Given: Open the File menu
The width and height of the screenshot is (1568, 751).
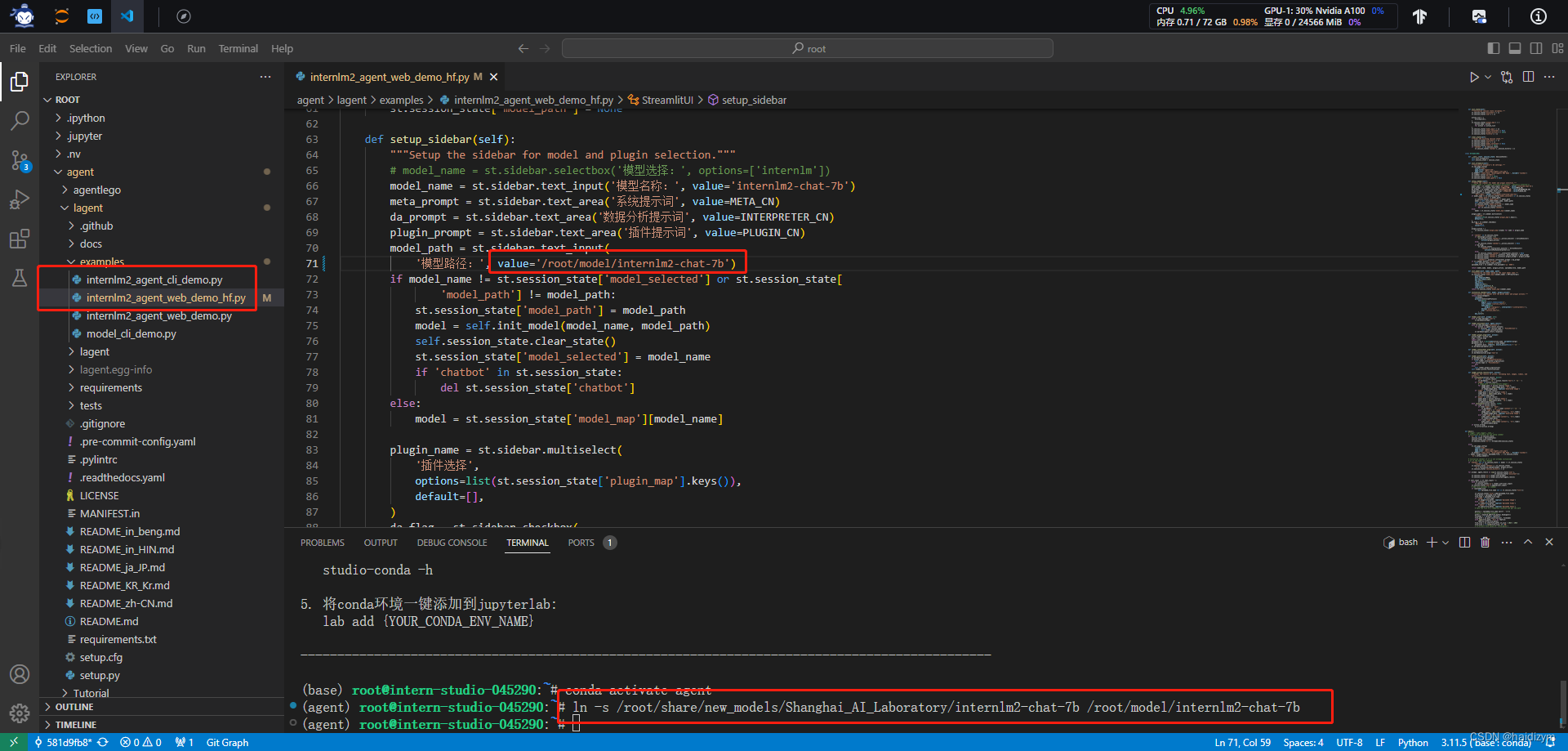Looking at the screenshot, I should (x=18, y=49).
